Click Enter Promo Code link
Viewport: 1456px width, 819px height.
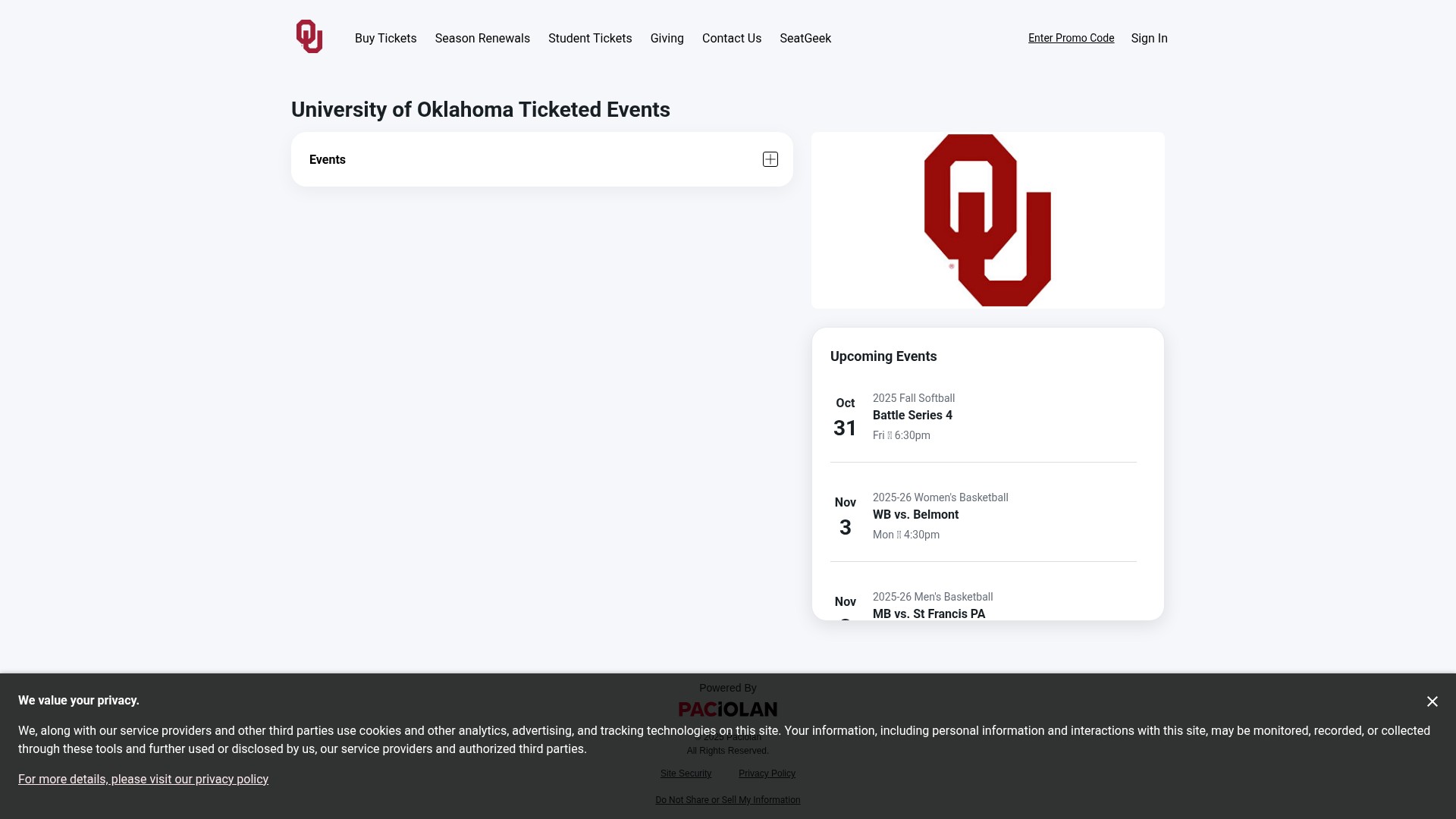[x=1071, y=38]
